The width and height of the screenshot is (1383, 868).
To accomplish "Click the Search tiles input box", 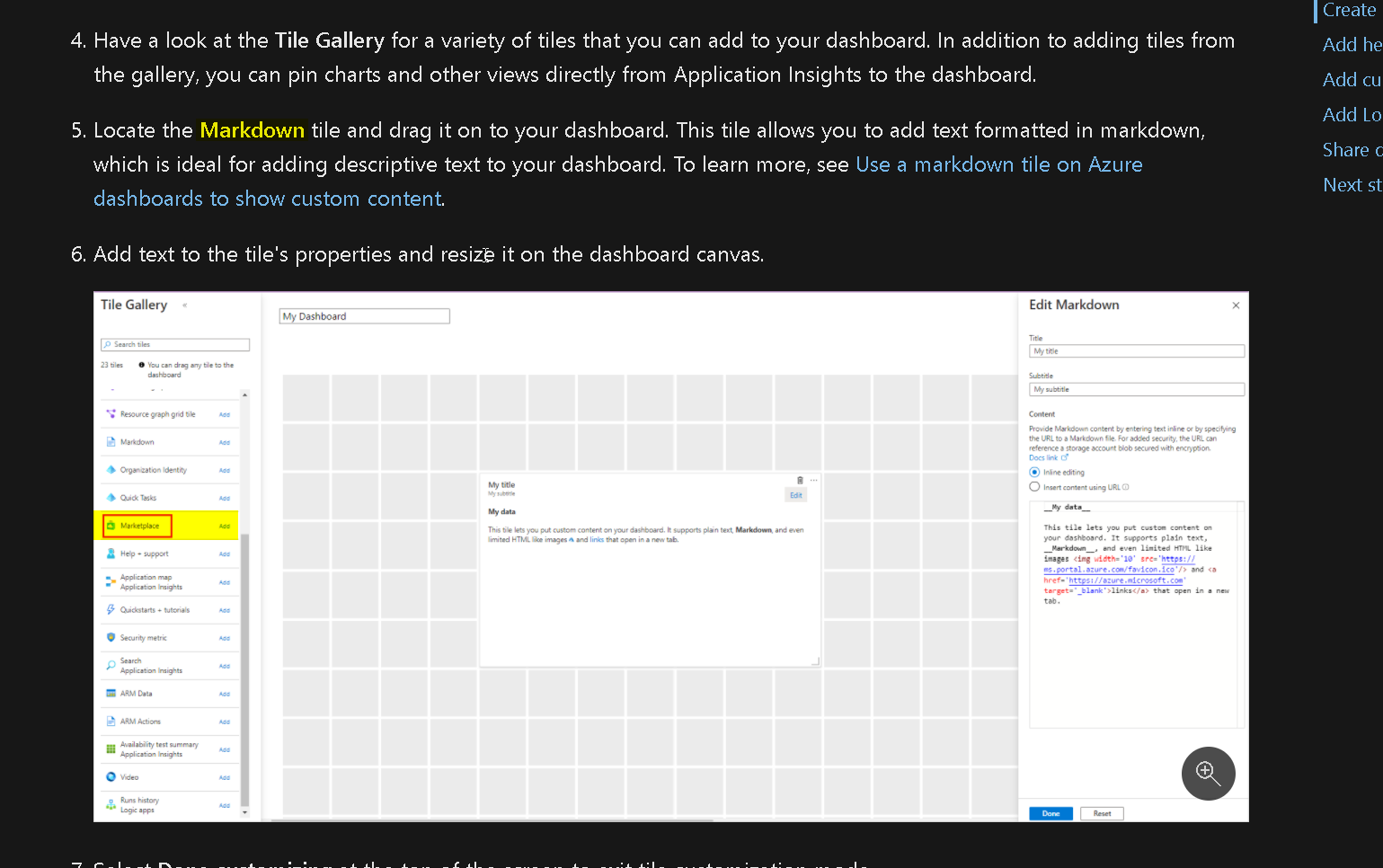I will coord(175,344).
